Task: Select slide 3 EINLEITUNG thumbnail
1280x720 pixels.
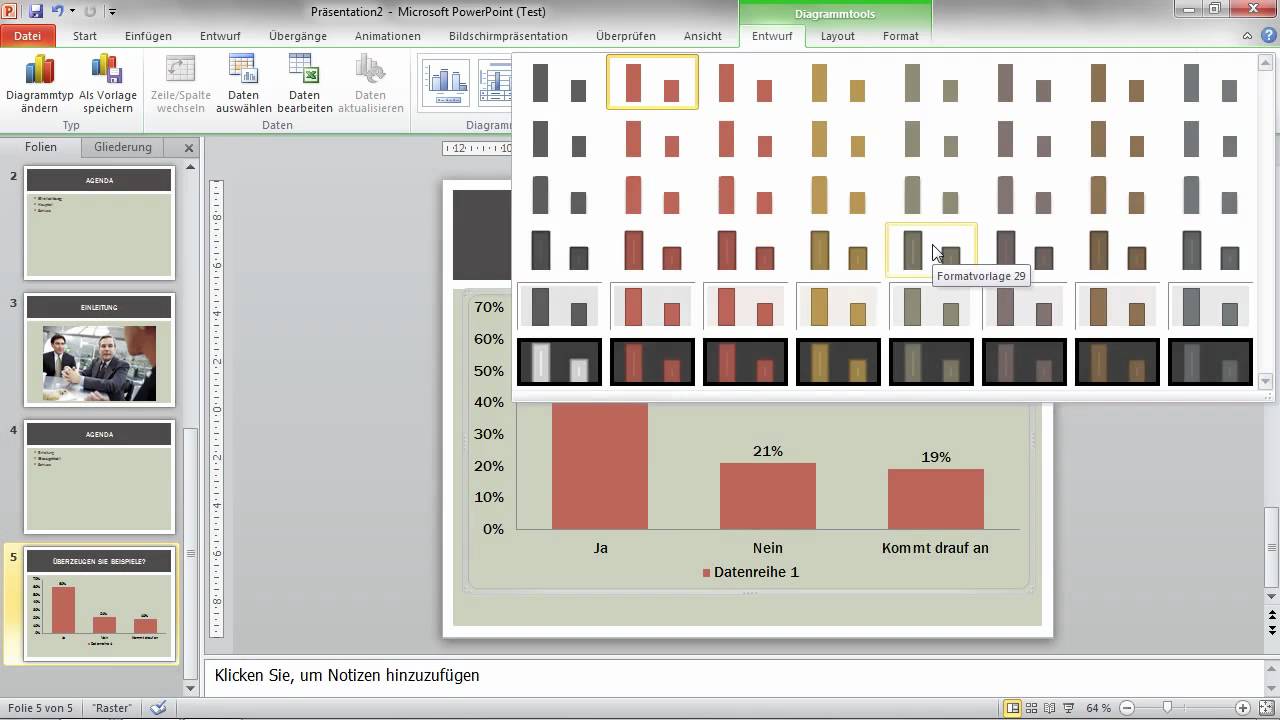Action: [99, 350]
